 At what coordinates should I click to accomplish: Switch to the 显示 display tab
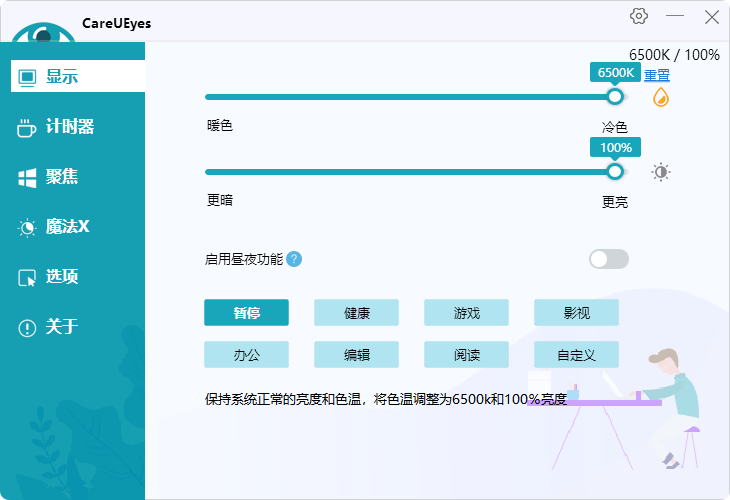pos(62,77)
